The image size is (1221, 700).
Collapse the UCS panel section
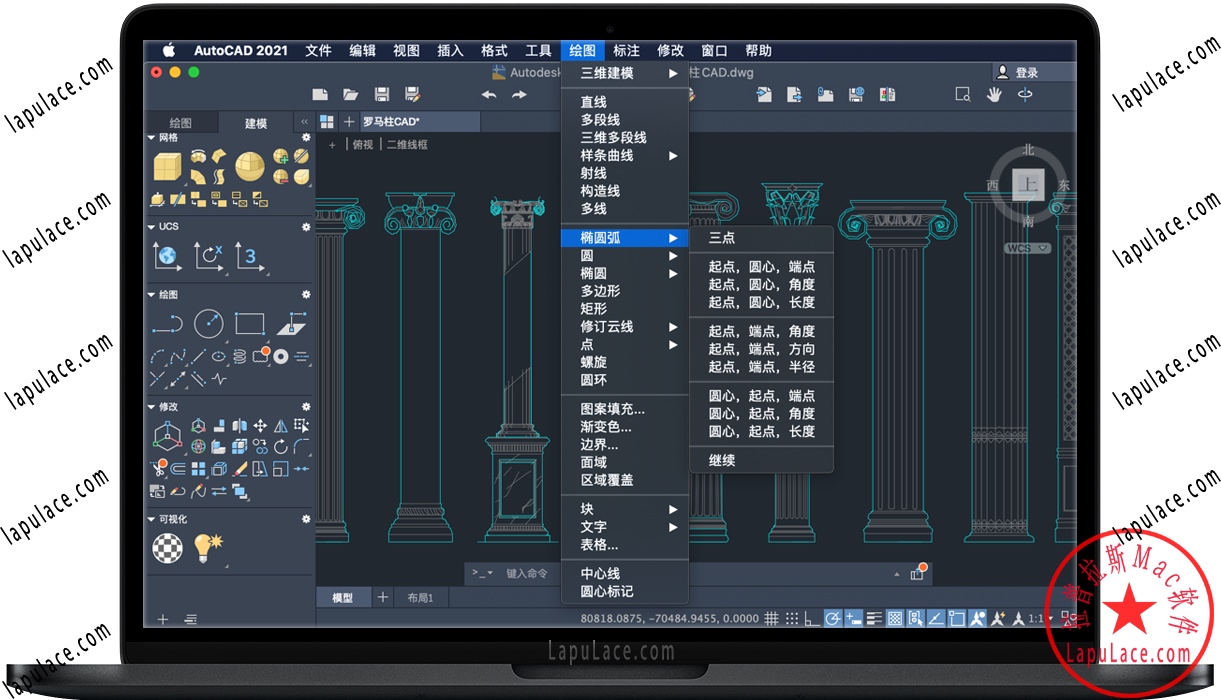(151, 227)
